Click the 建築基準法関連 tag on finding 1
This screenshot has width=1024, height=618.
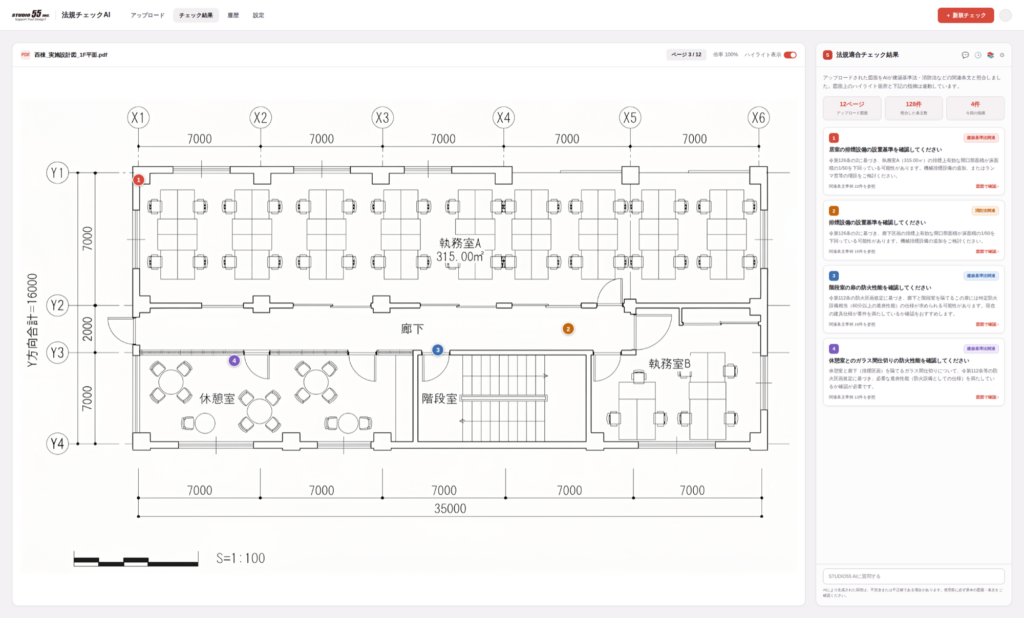point(981,138)
